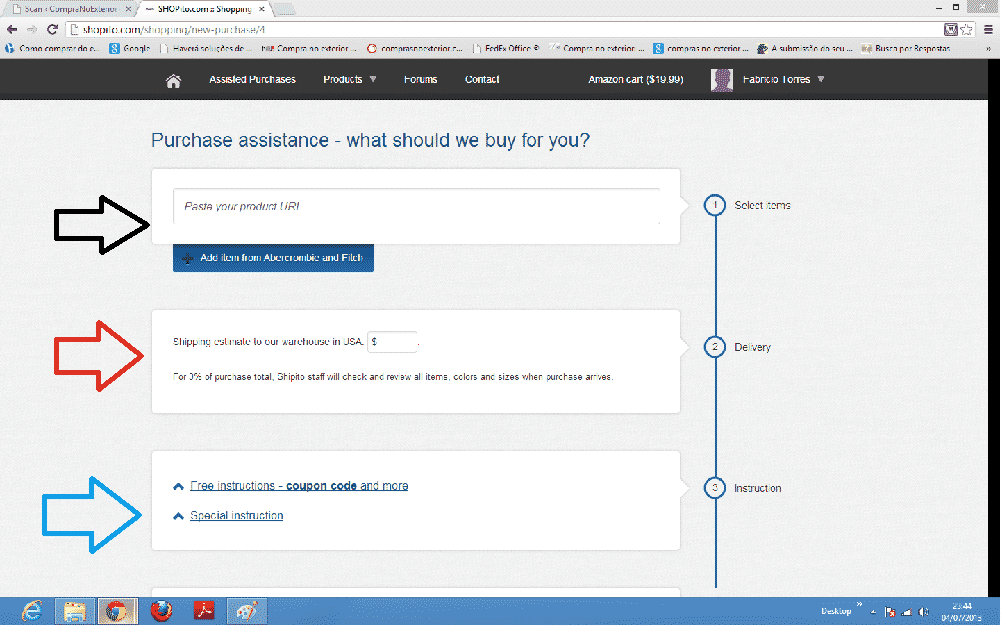Bookmark this page with the star icon

click(966, 29)
